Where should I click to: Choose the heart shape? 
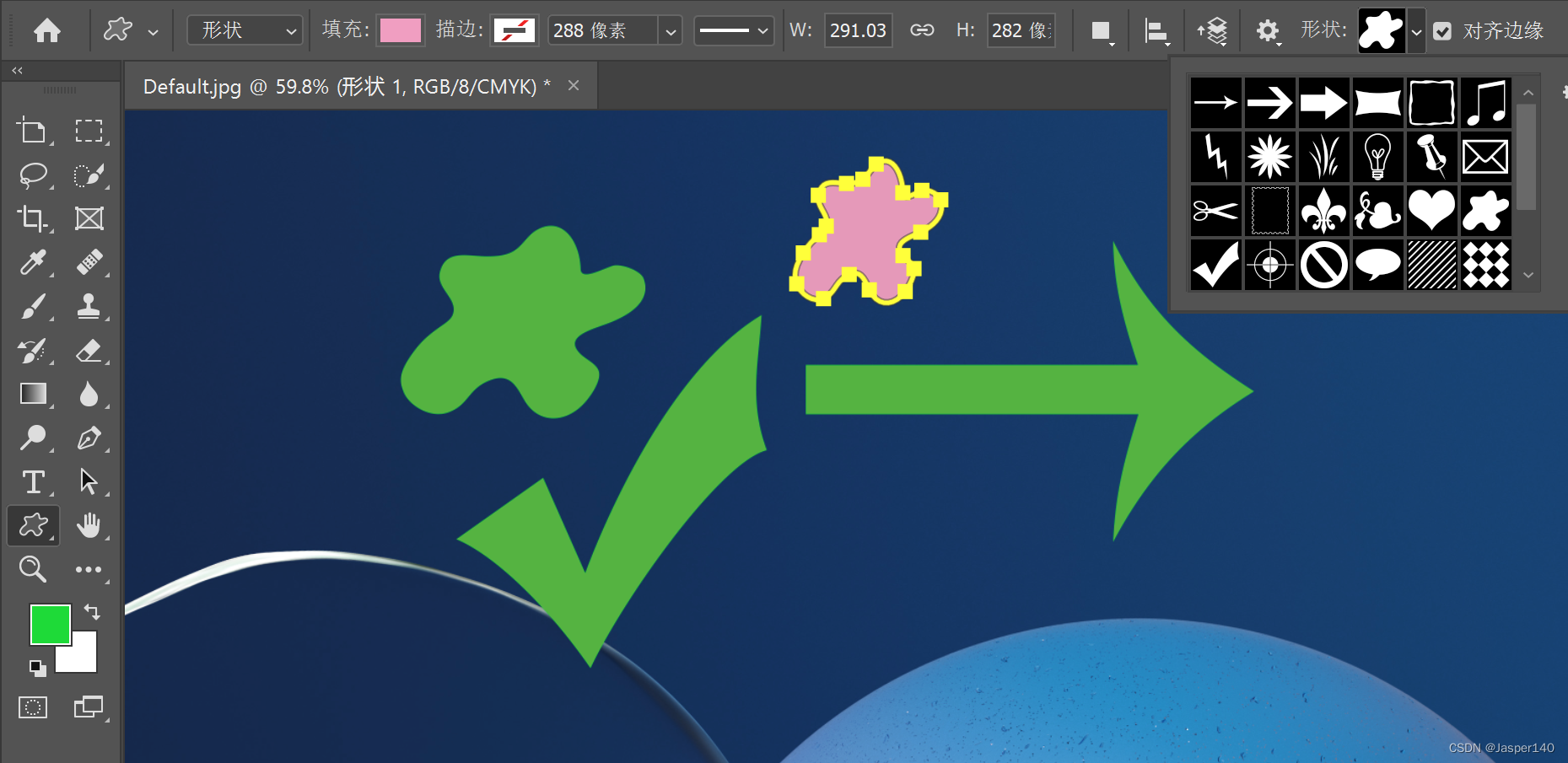tap(1431, 211)
